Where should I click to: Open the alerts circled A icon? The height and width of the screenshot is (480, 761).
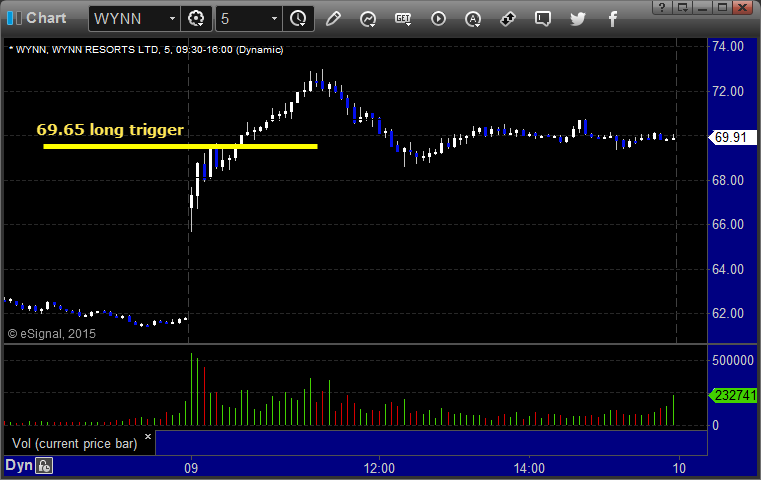click(x=473, y=19)
